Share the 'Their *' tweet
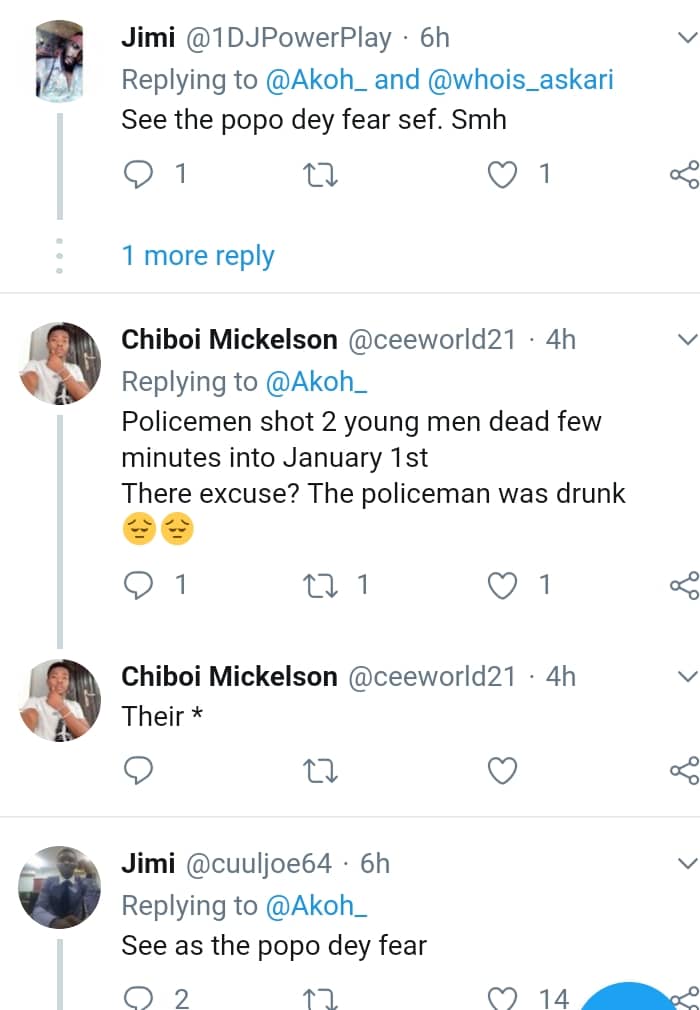This screenshot has width=700, height=1010. [684, 771]
